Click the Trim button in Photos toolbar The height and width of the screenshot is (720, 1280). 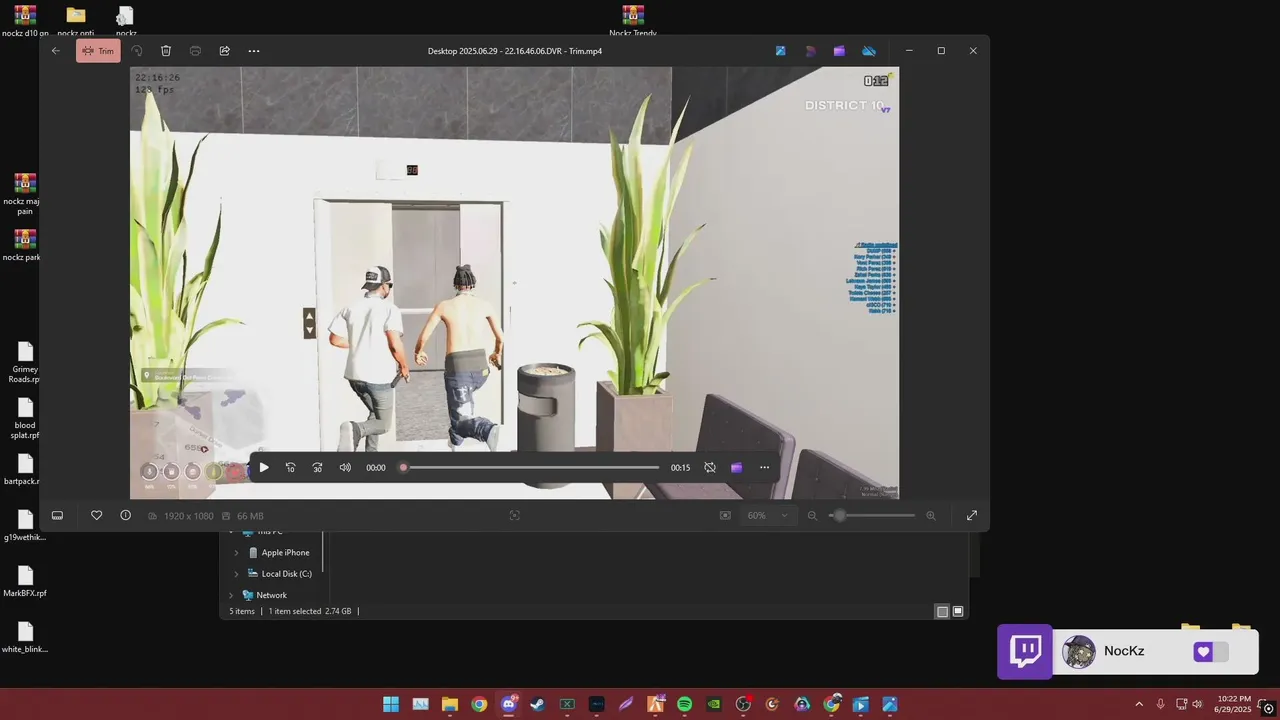pyautogui.click(x=98, y=51)
